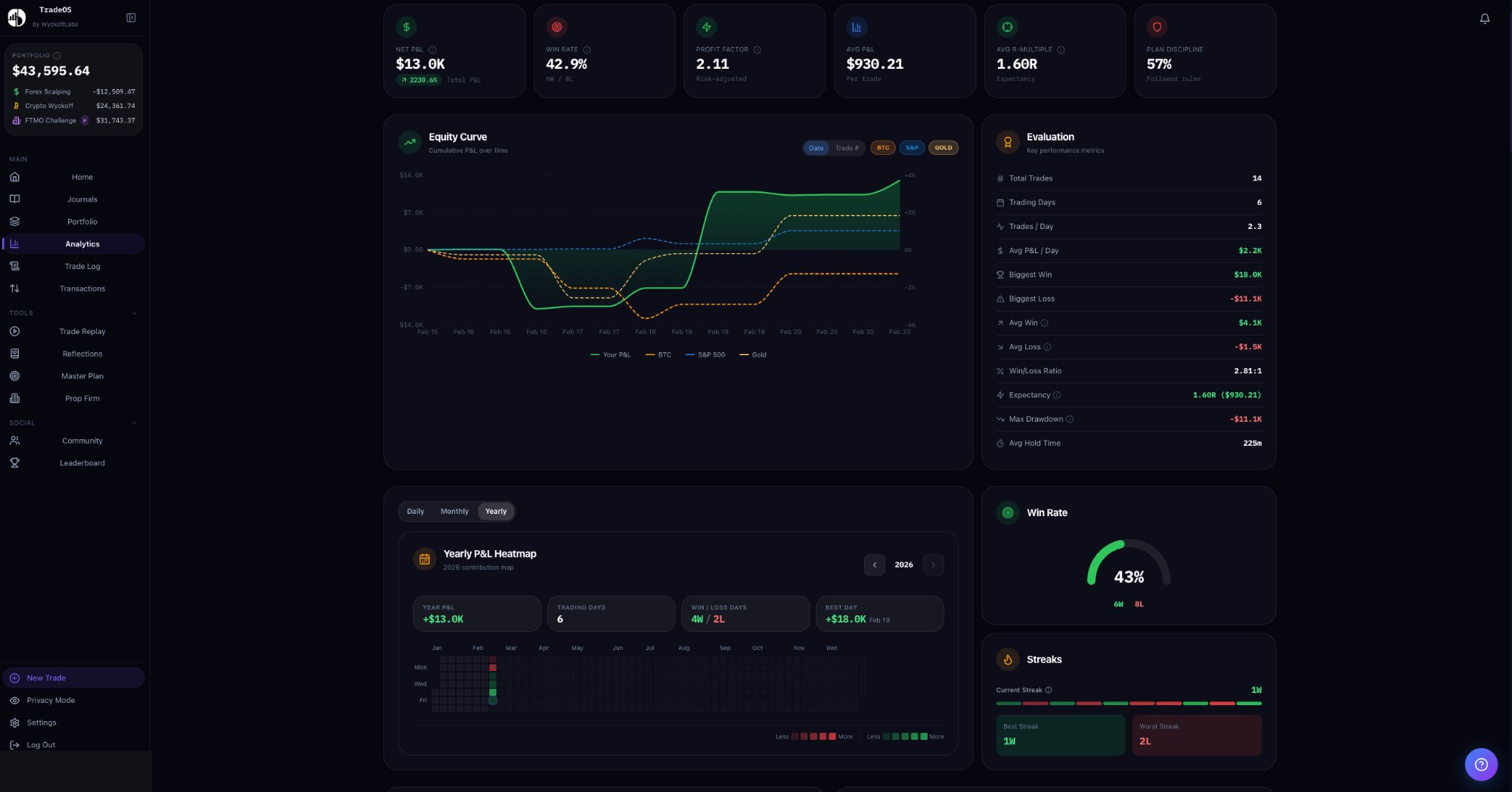The image size is (1512, 792).
Task: Click the notification bell
Action: pos(1484,18)
